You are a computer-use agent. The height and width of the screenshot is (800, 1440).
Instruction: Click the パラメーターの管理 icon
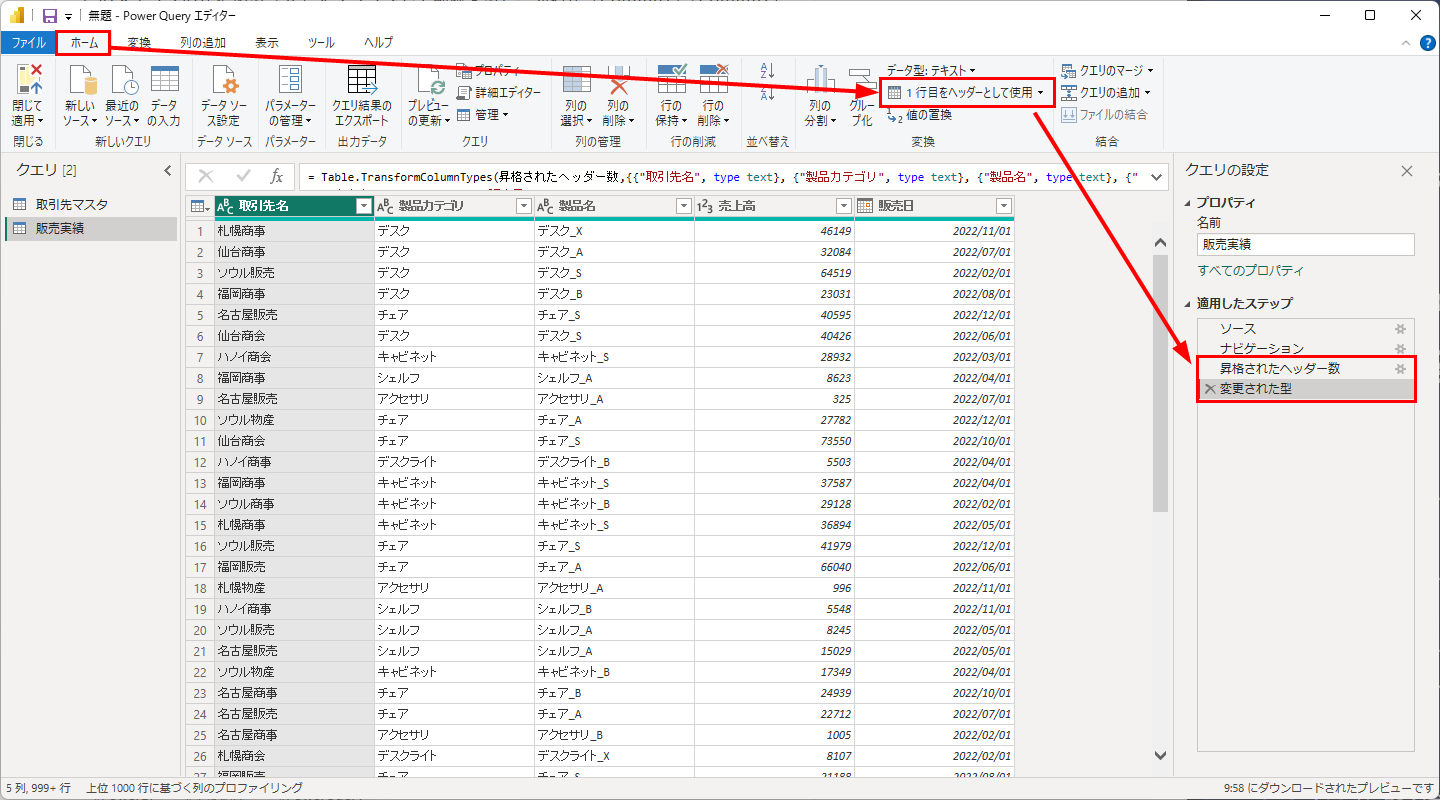[x=290, y=80]
